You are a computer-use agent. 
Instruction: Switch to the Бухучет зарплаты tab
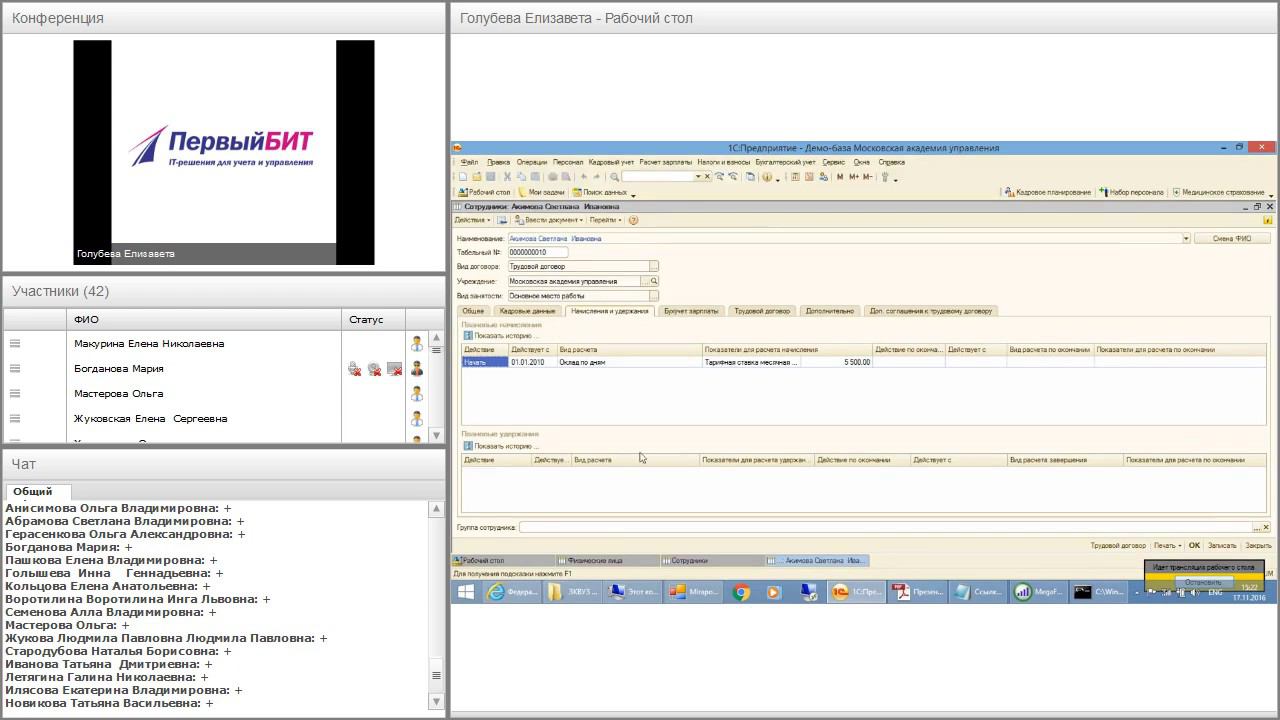coord(691,311)
